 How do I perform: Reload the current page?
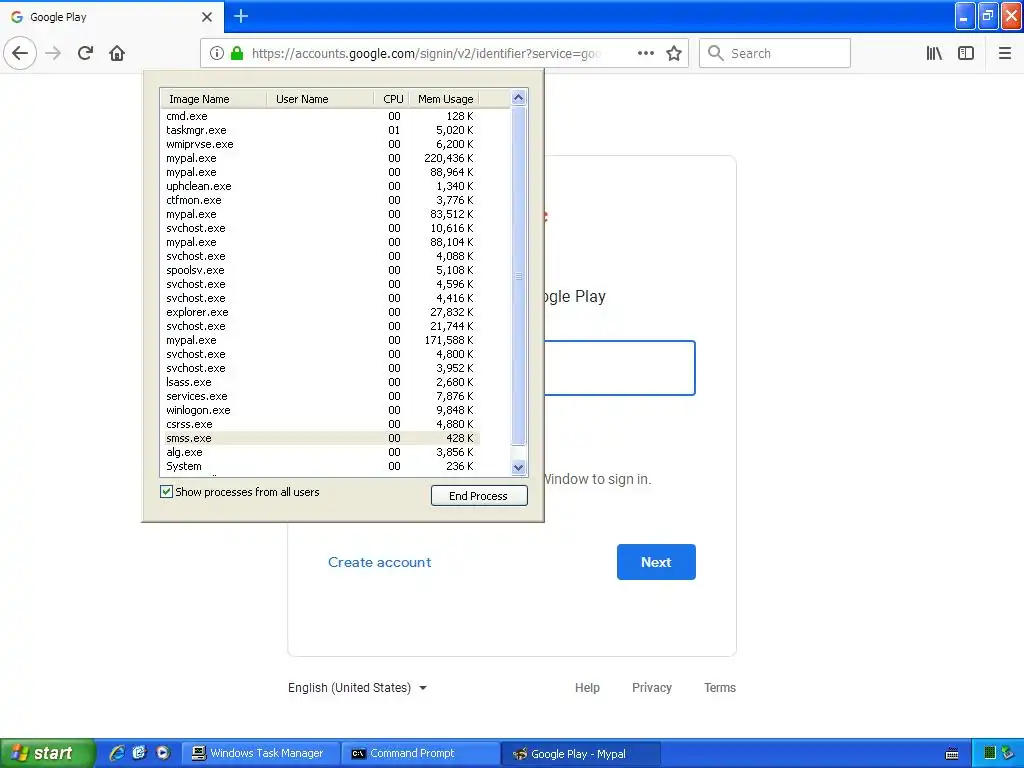point(86,54)
